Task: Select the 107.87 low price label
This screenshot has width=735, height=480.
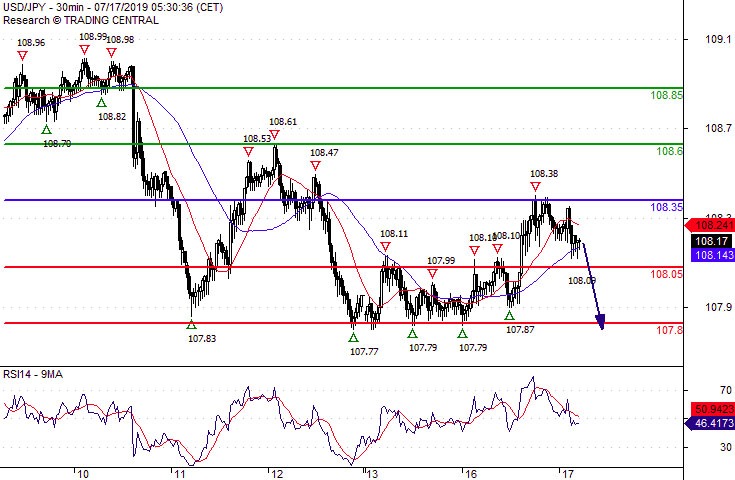Action: [x=520, y=330]
